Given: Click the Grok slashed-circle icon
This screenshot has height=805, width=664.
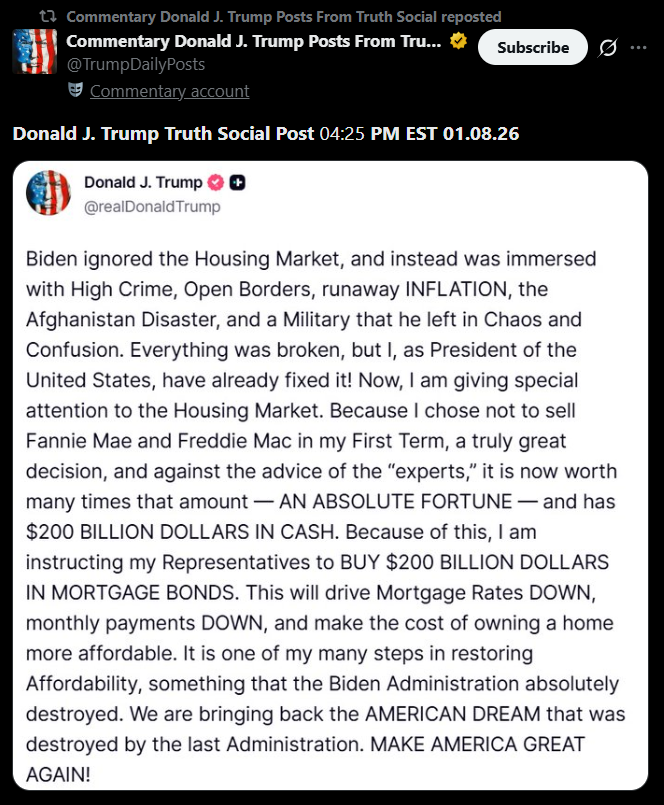Looking at the screenshot, I should pos(607,48).
